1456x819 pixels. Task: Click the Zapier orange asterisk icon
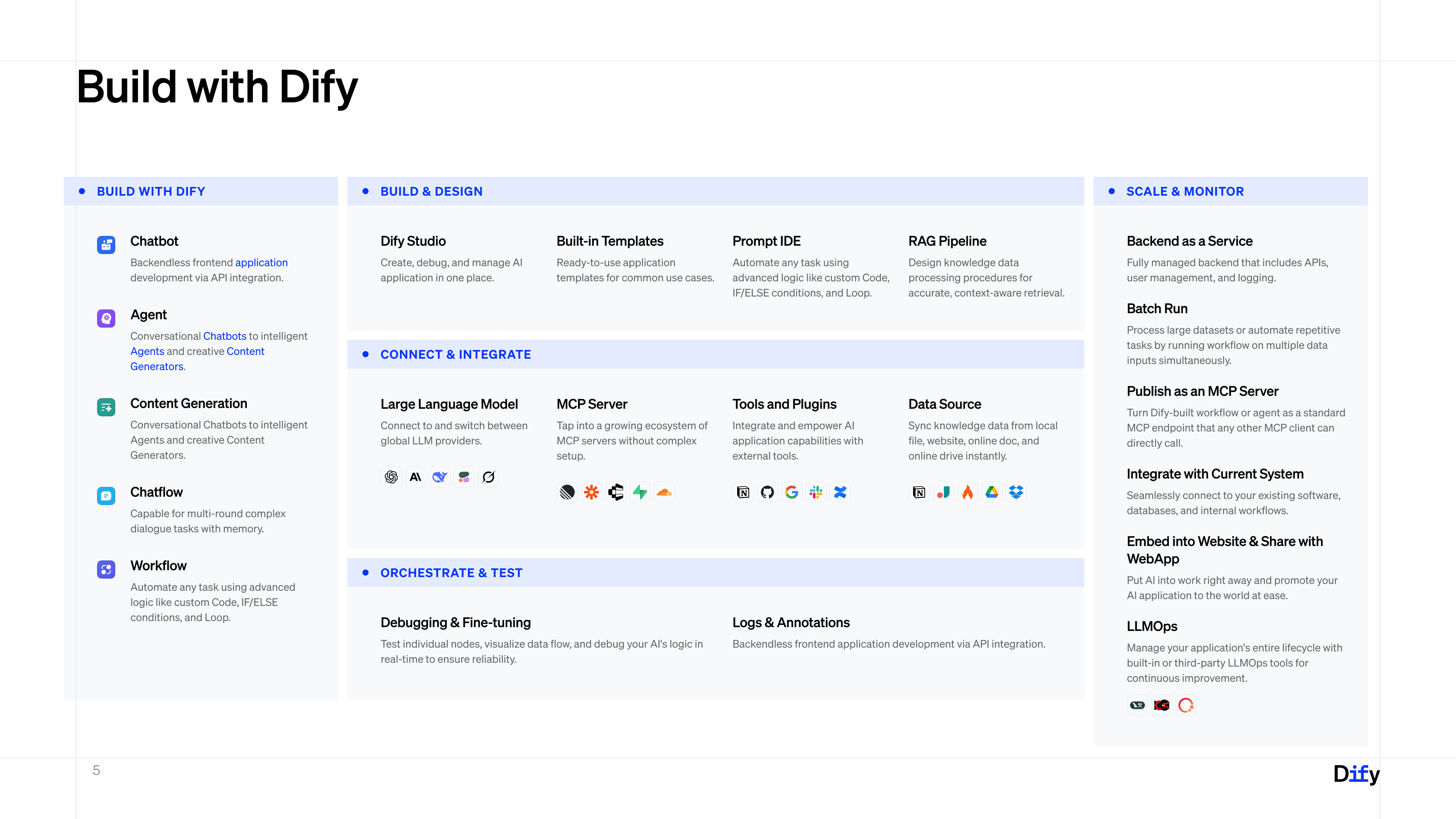click(x=591, y=492)
